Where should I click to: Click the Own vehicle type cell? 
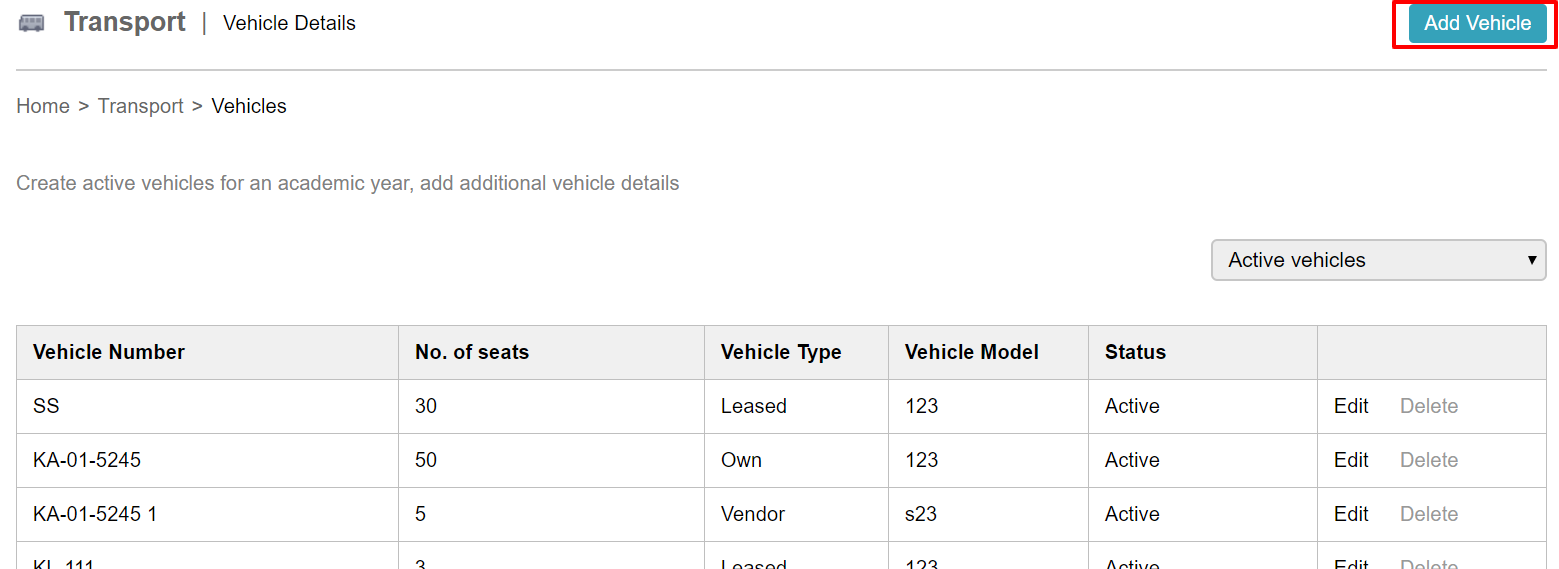point(797,460)
